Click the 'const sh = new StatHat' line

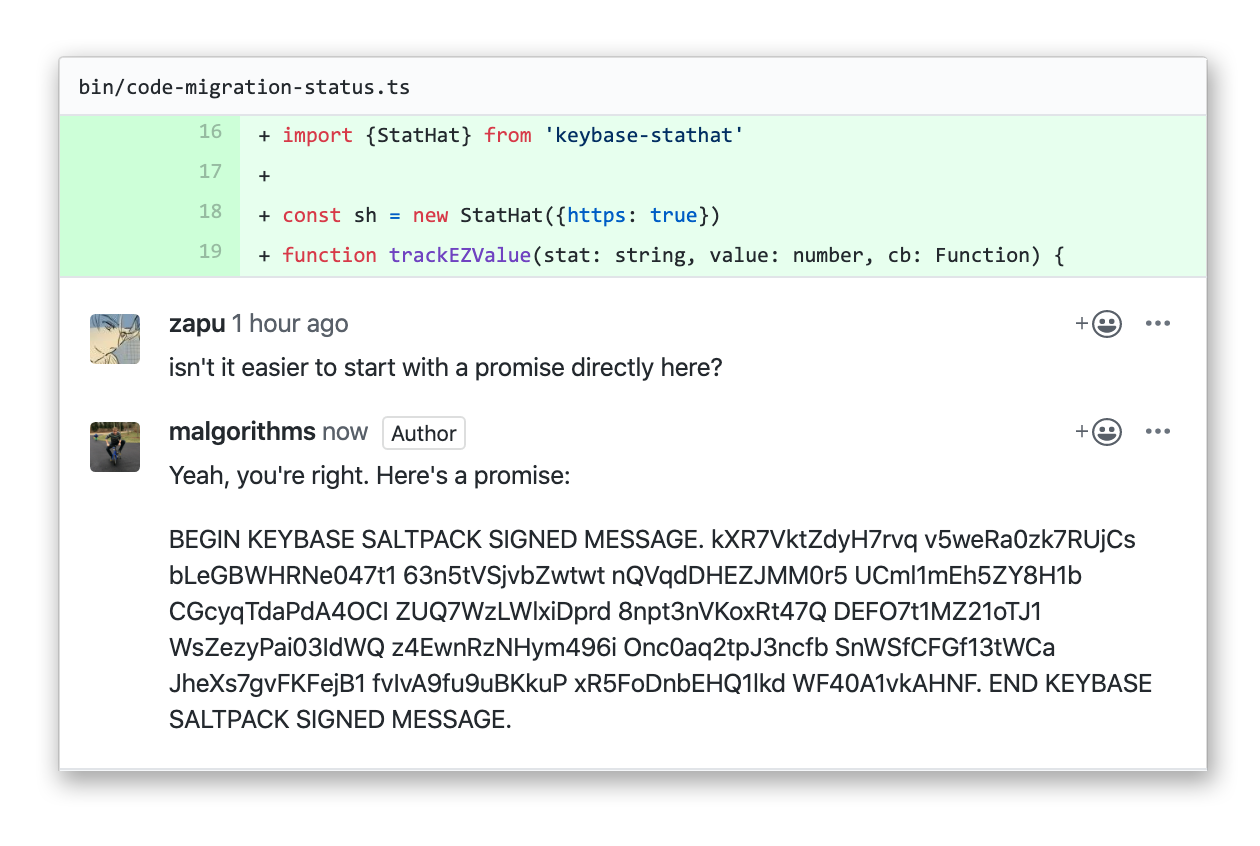point(489,215)
